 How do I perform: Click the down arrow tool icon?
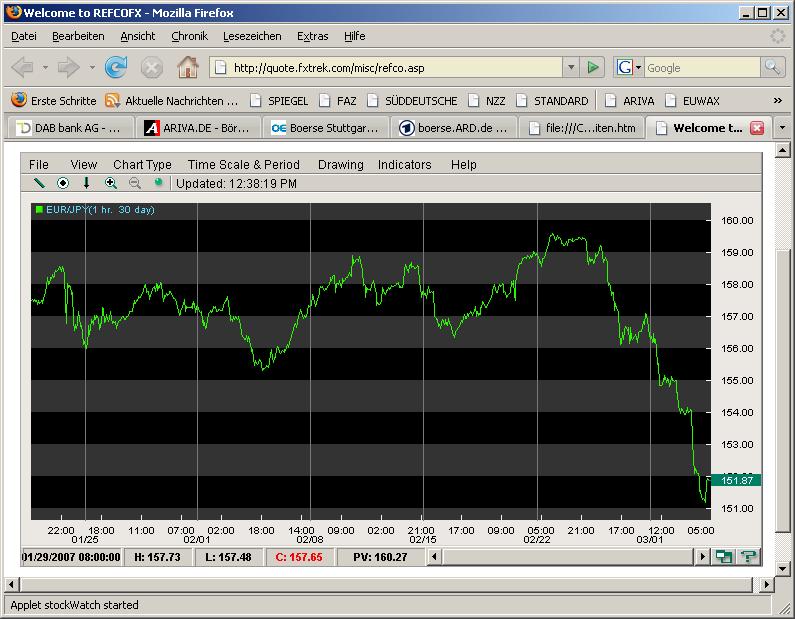tap(86, 183)
